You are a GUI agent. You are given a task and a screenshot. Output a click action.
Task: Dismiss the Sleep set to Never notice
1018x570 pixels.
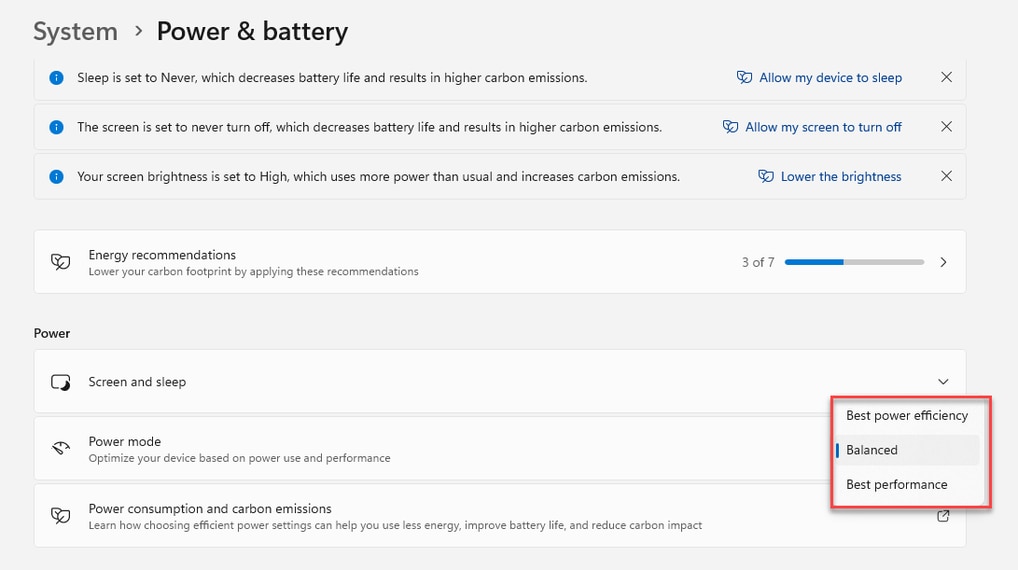(947, 77)
